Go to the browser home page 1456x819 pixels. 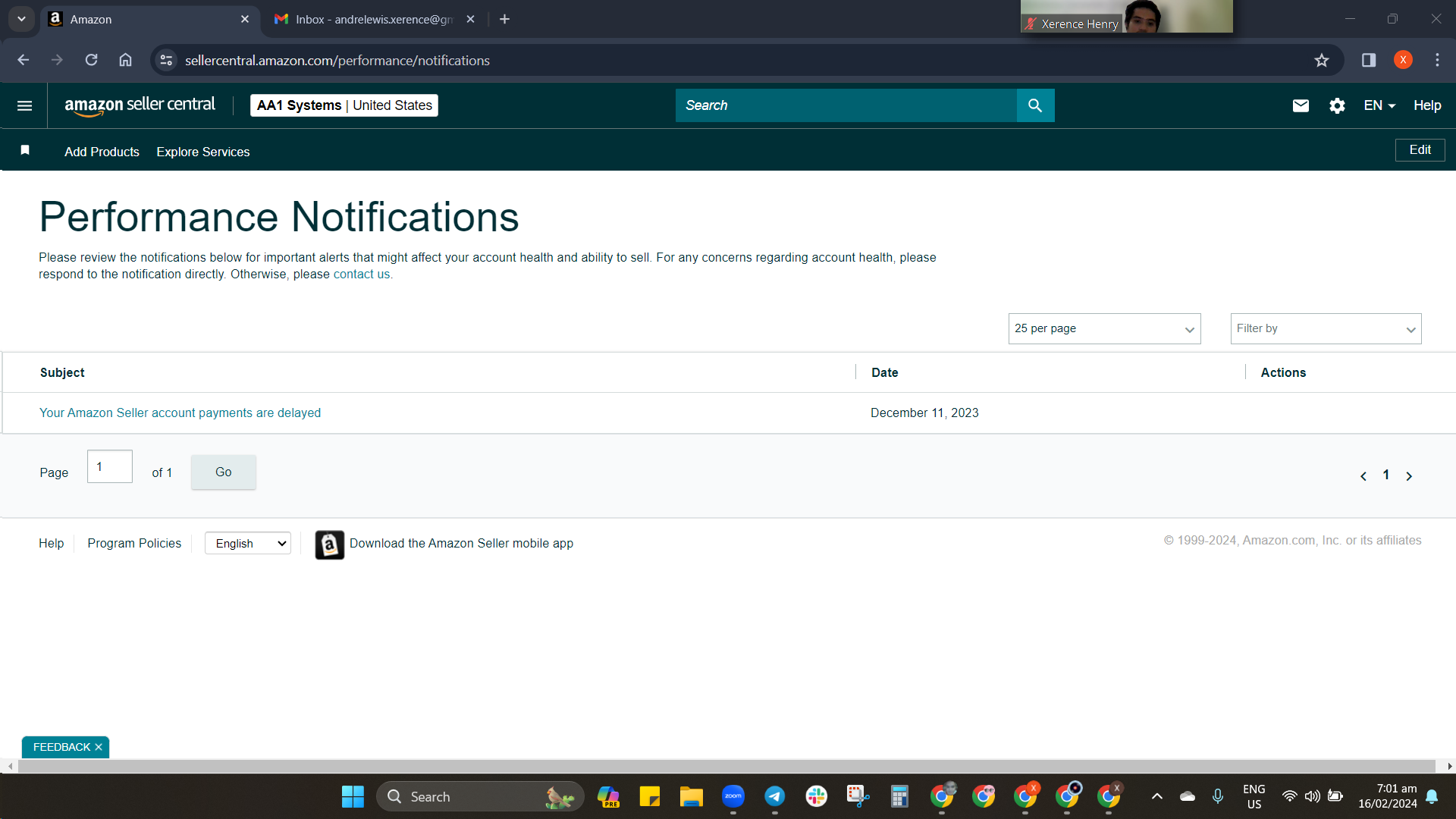coord(125,60)
